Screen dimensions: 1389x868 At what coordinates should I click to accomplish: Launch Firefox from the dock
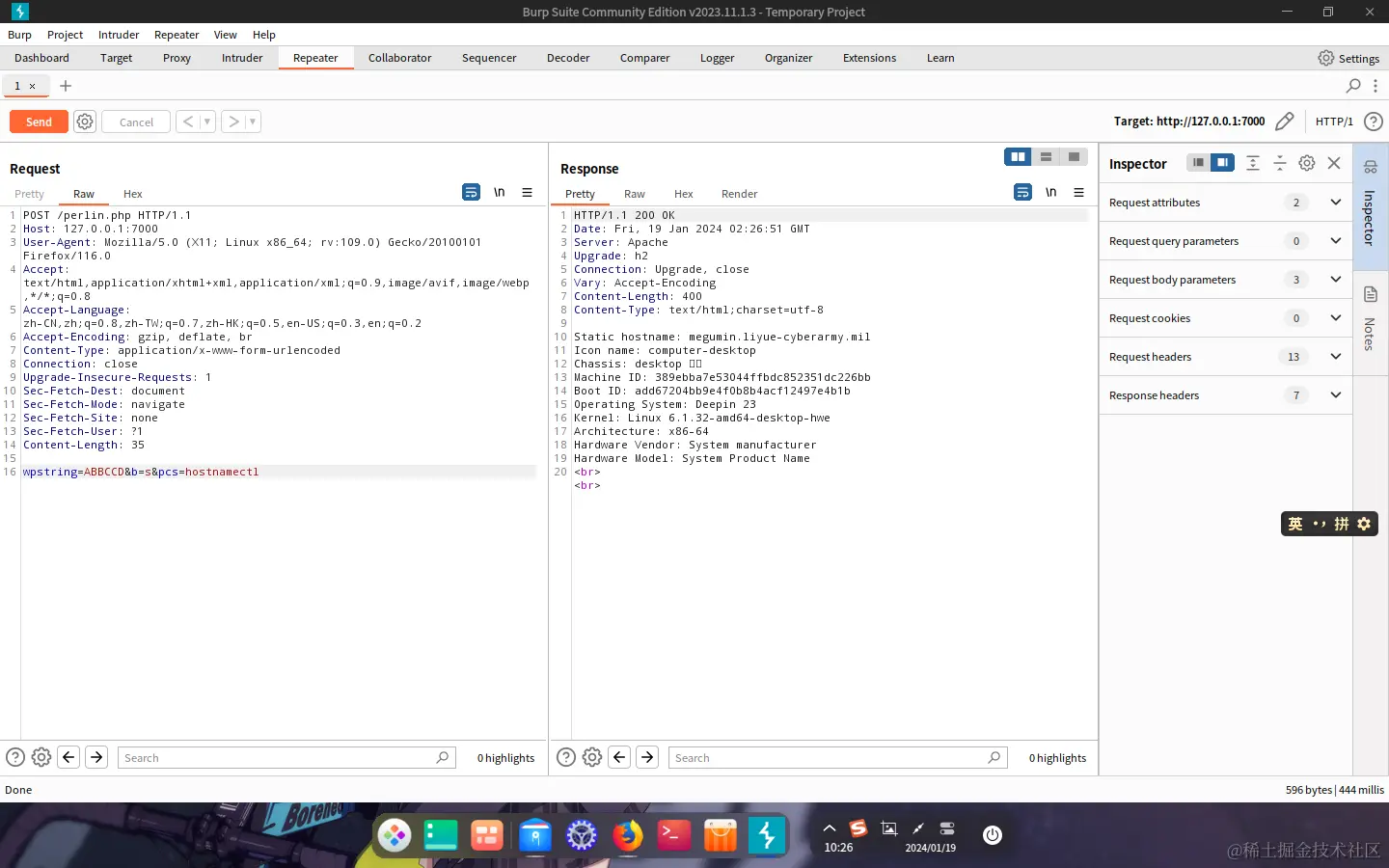coord(628,835)
